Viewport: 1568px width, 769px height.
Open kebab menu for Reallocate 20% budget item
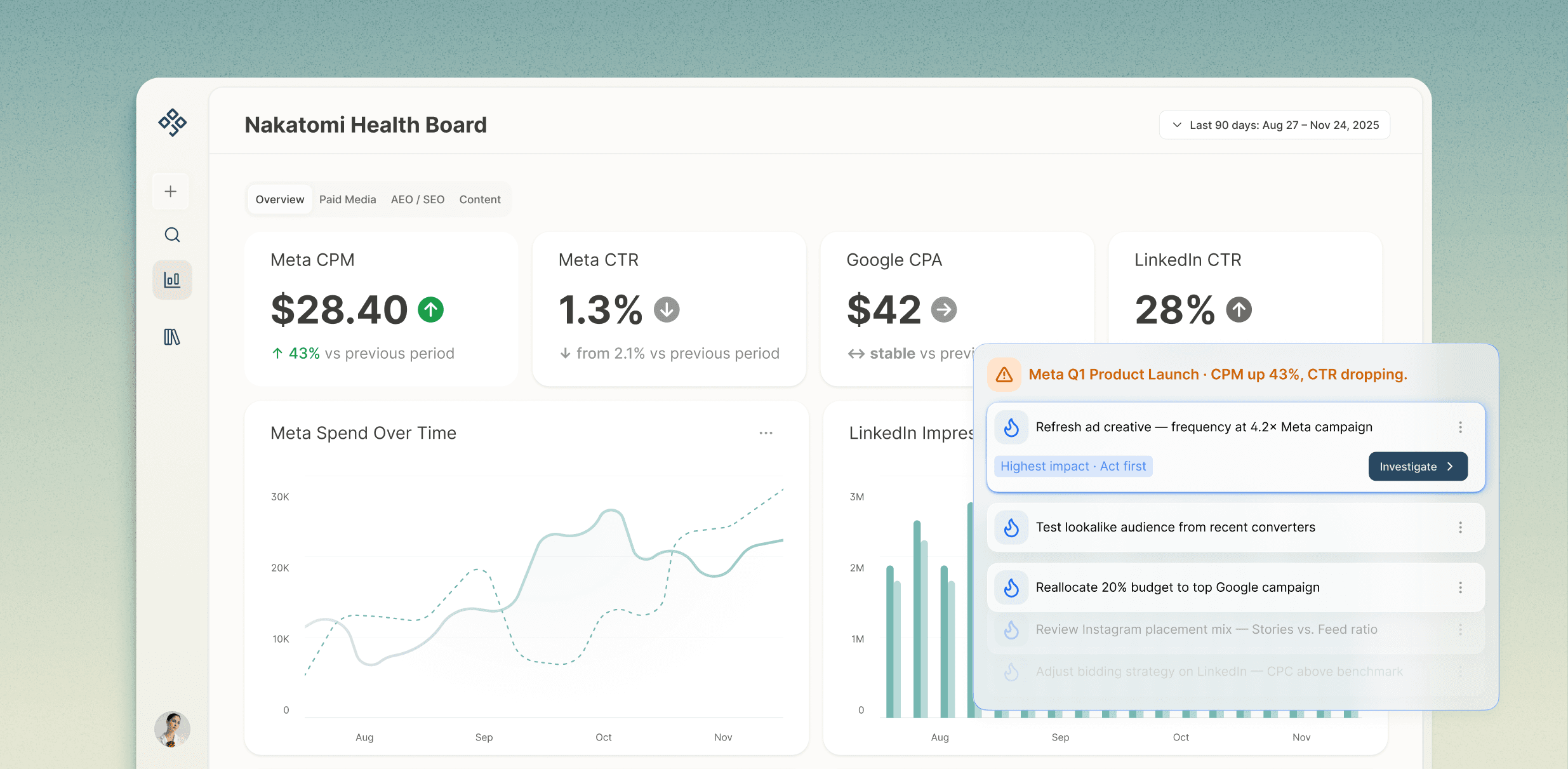coord(1460,587)
